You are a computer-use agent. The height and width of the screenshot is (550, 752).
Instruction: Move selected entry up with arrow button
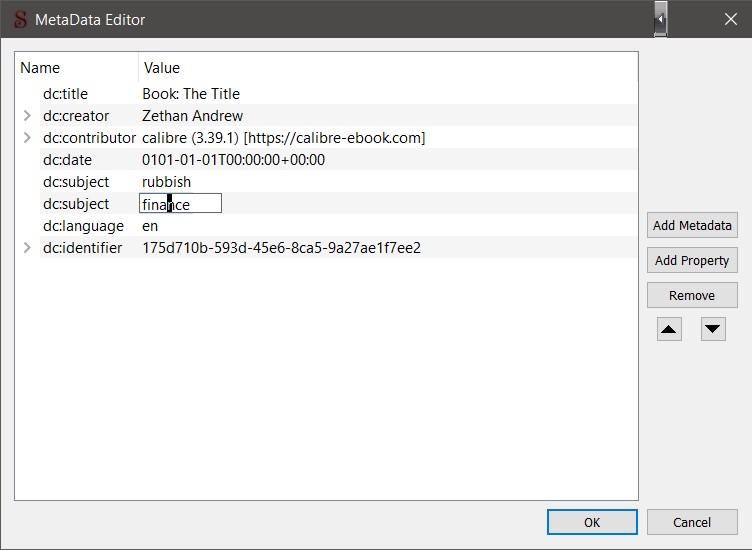(x=669, y=329)
